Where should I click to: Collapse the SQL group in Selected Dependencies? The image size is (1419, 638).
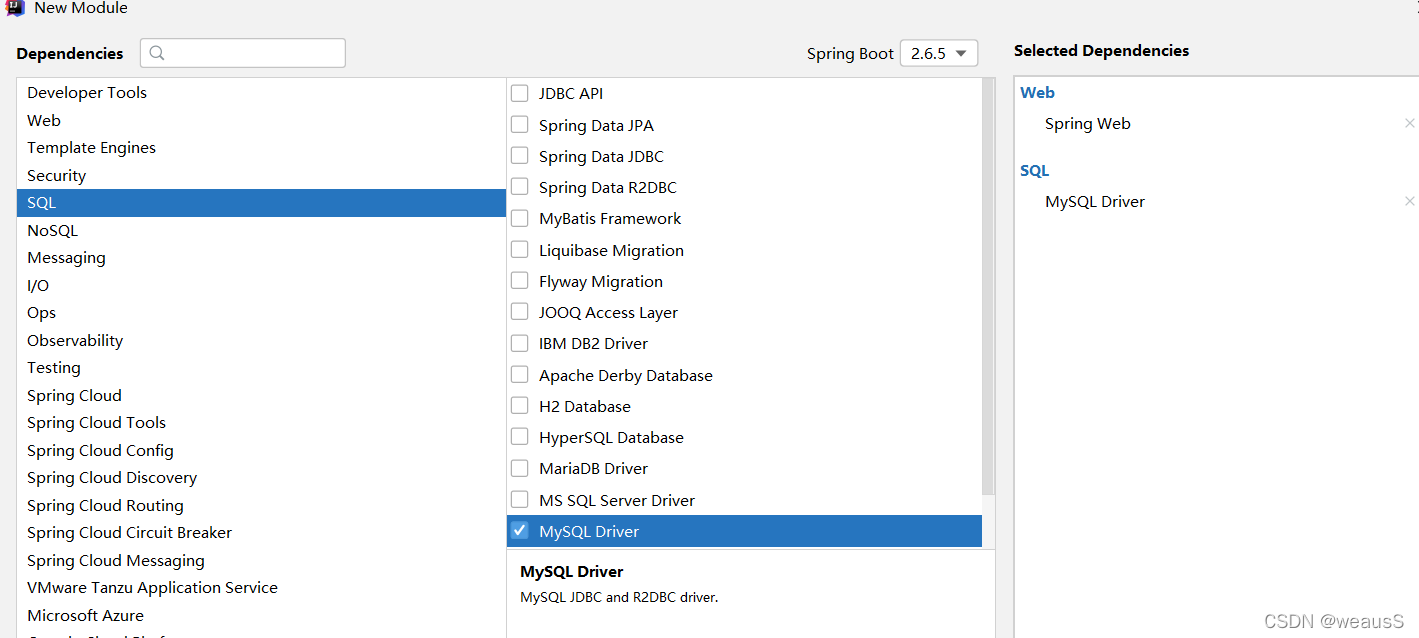1034,170
